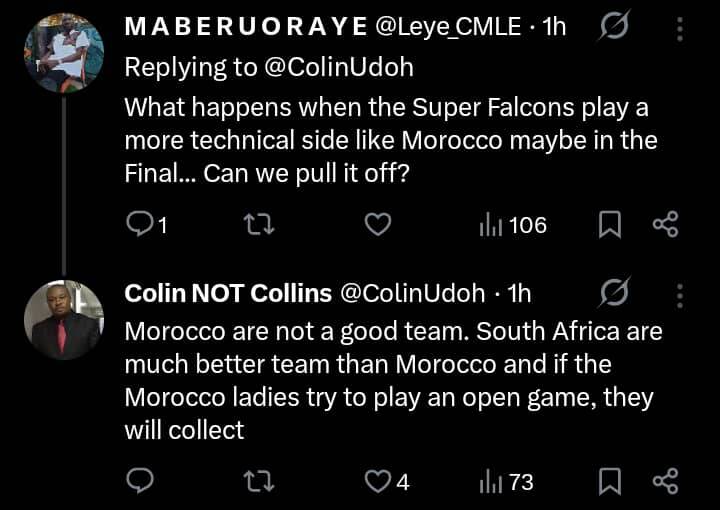Open more options menu on Colin's tweet
720x510 pixels.
pos(680,293)
